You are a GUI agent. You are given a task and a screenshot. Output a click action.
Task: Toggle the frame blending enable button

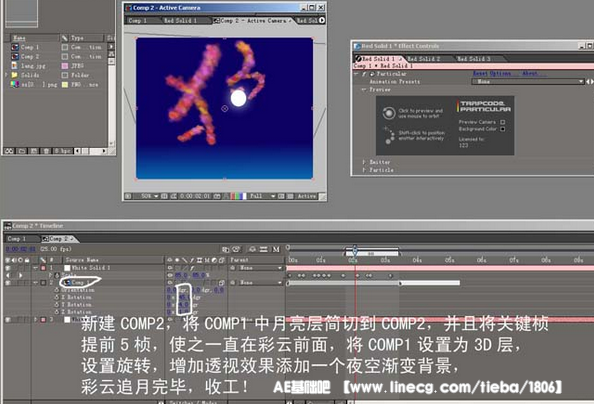click(x=264, y=249)
